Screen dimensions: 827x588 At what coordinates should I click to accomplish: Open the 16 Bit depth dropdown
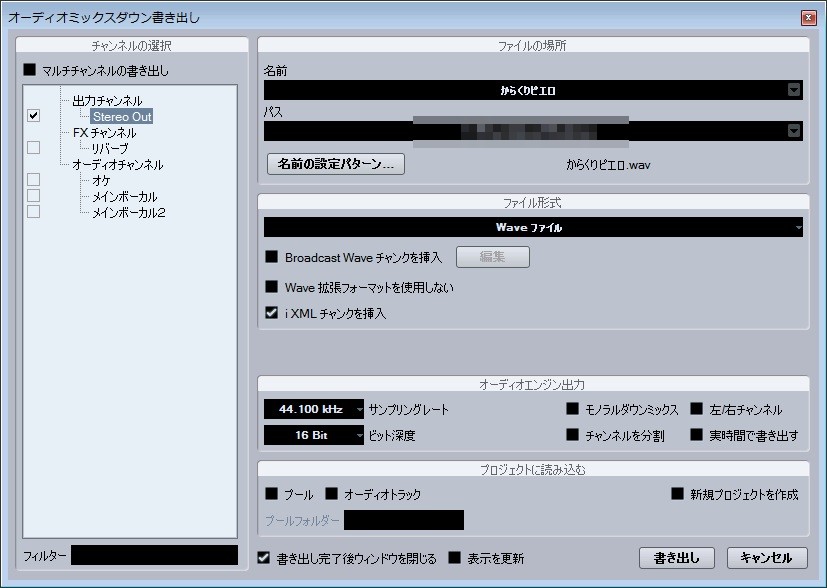359,436
